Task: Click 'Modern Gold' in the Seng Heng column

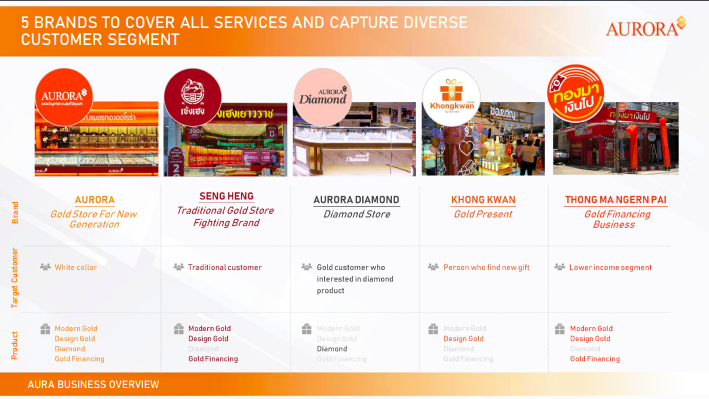Action: [209, 328]
